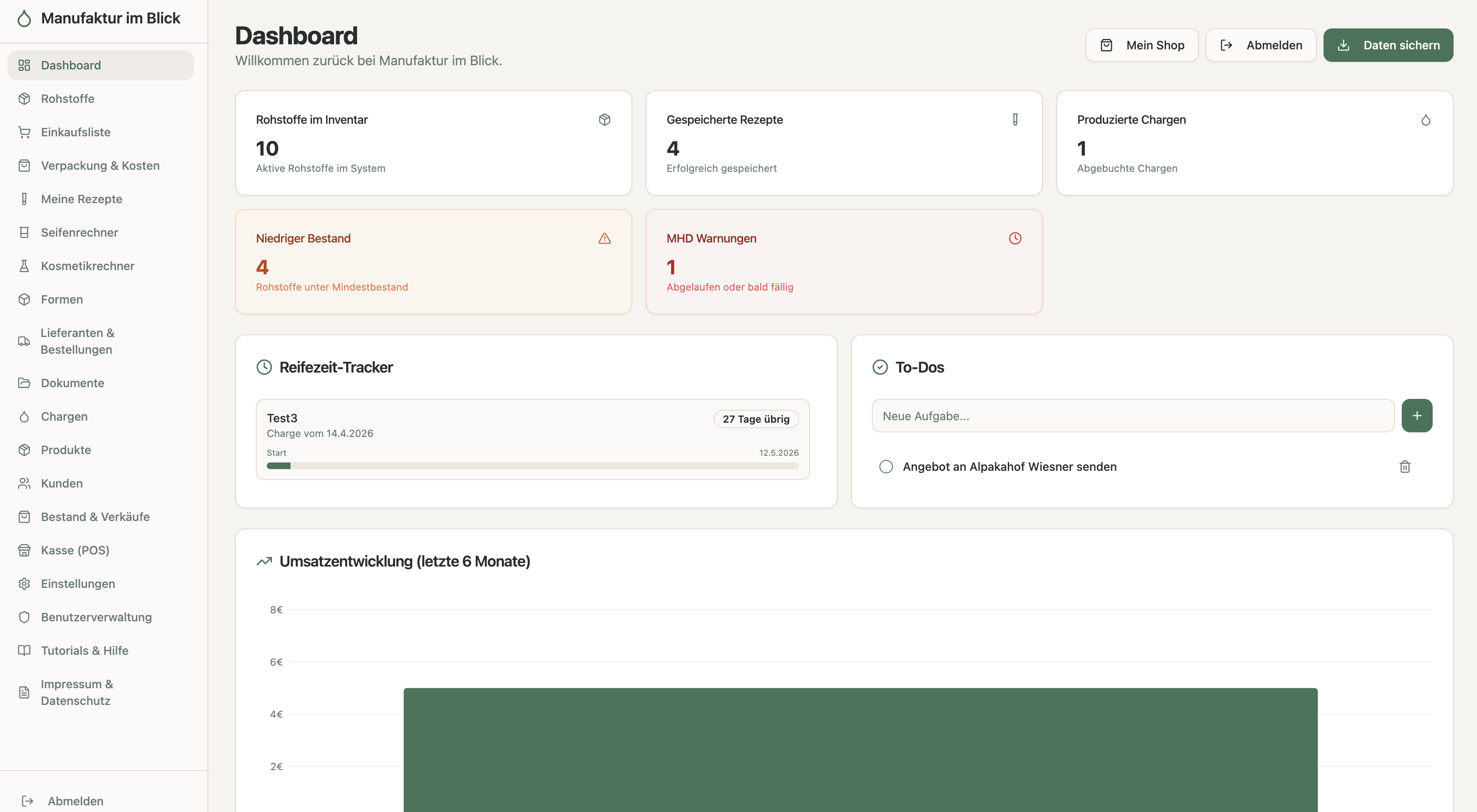Click the Einkaufsliste shopping cart icon
This screenshot has width=1477, height=812.
[24, 132]
